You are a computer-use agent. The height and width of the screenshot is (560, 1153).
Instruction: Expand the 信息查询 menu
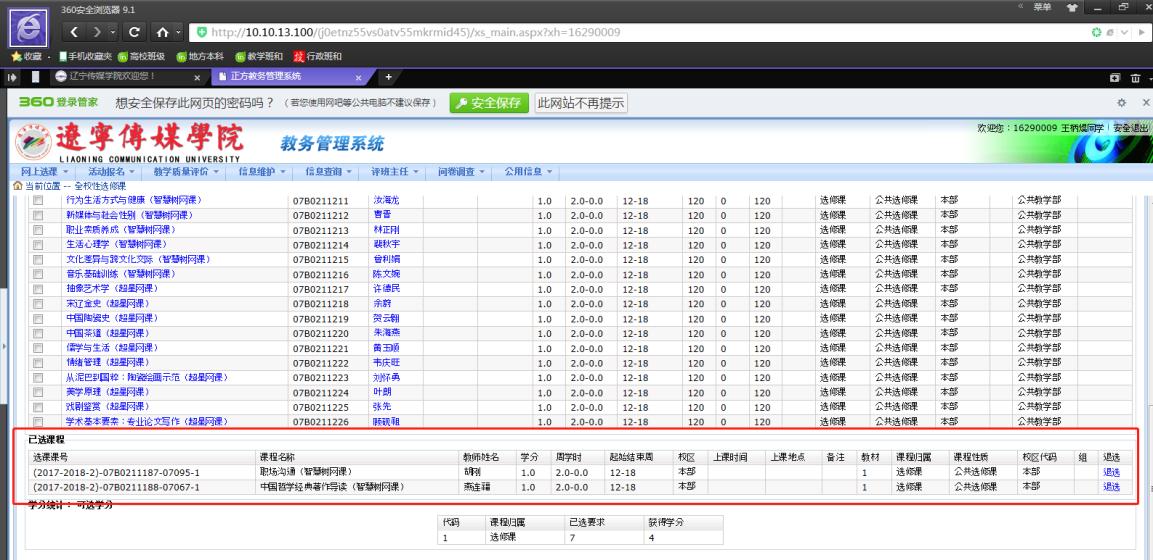click(328, 172)
